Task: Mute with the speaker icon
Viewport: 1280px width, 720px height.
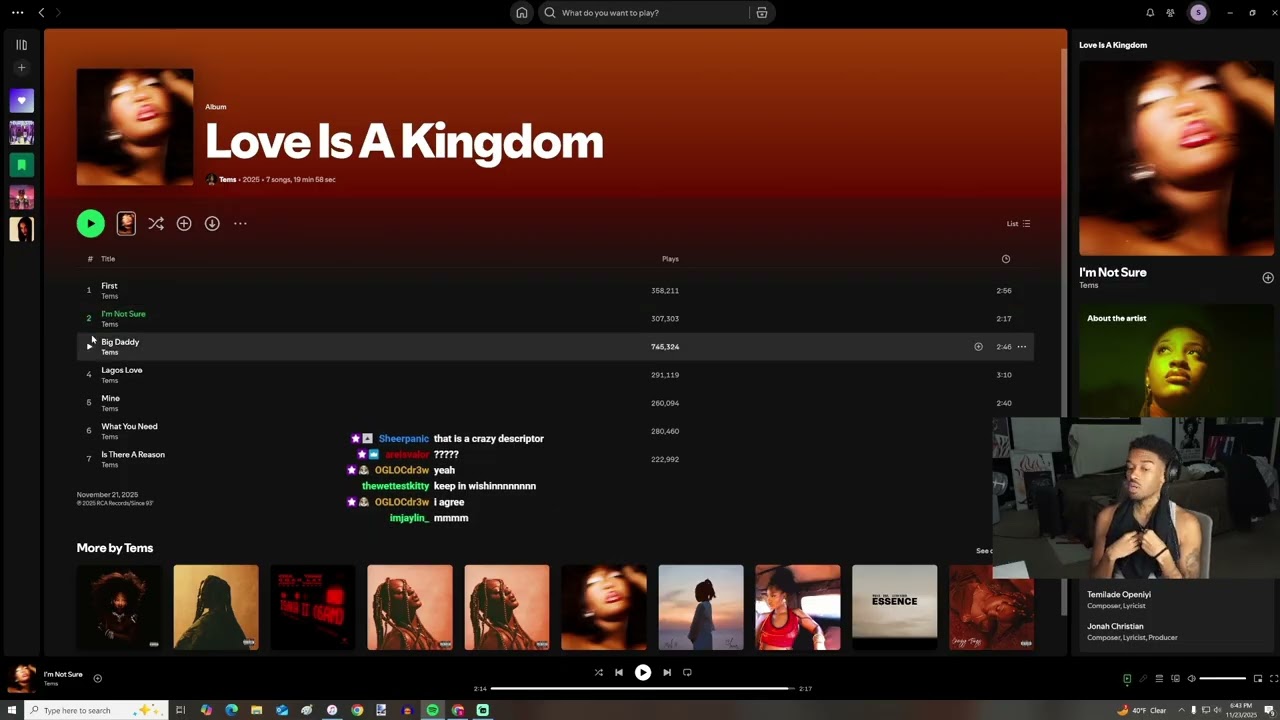Action: (1191, 679)
